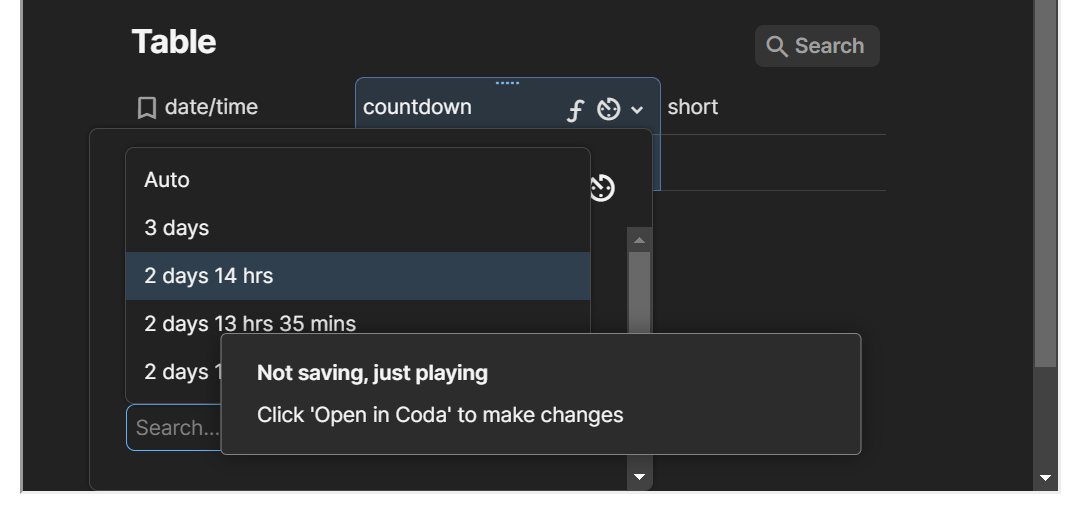The image size is (1081, 513).
Task: Click the duration icon in countdown header
Action: click(608, 109)
